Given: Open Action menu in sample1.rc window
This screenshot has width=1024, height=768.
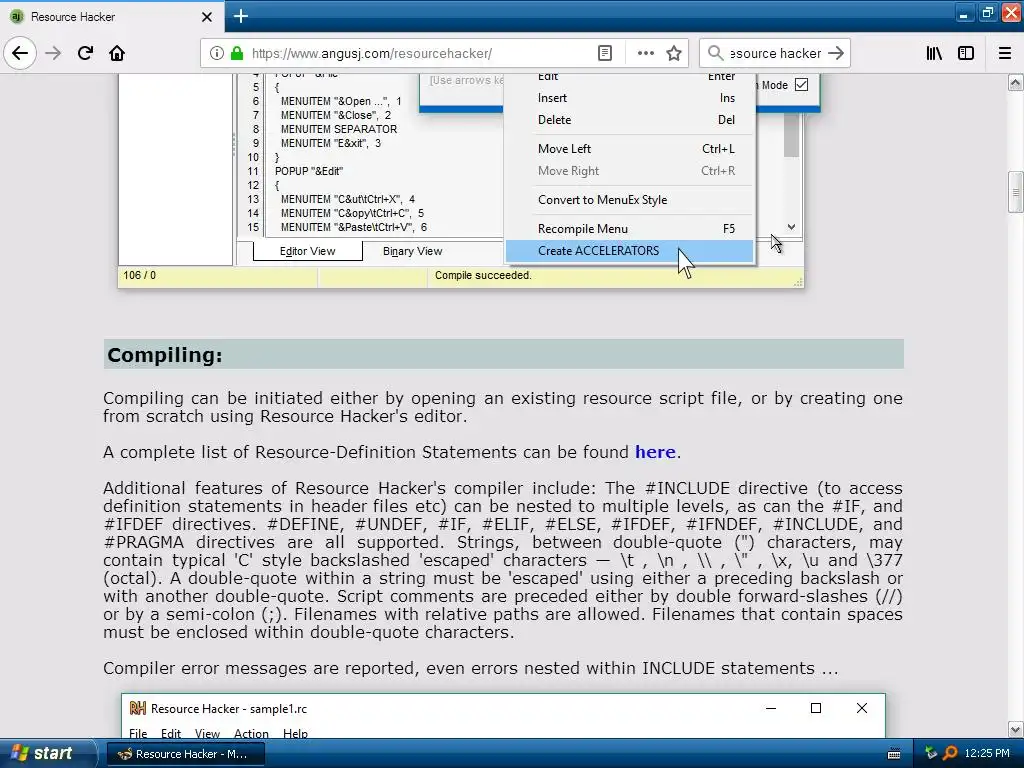Looking at the screenshot, I should click(251, 733).
